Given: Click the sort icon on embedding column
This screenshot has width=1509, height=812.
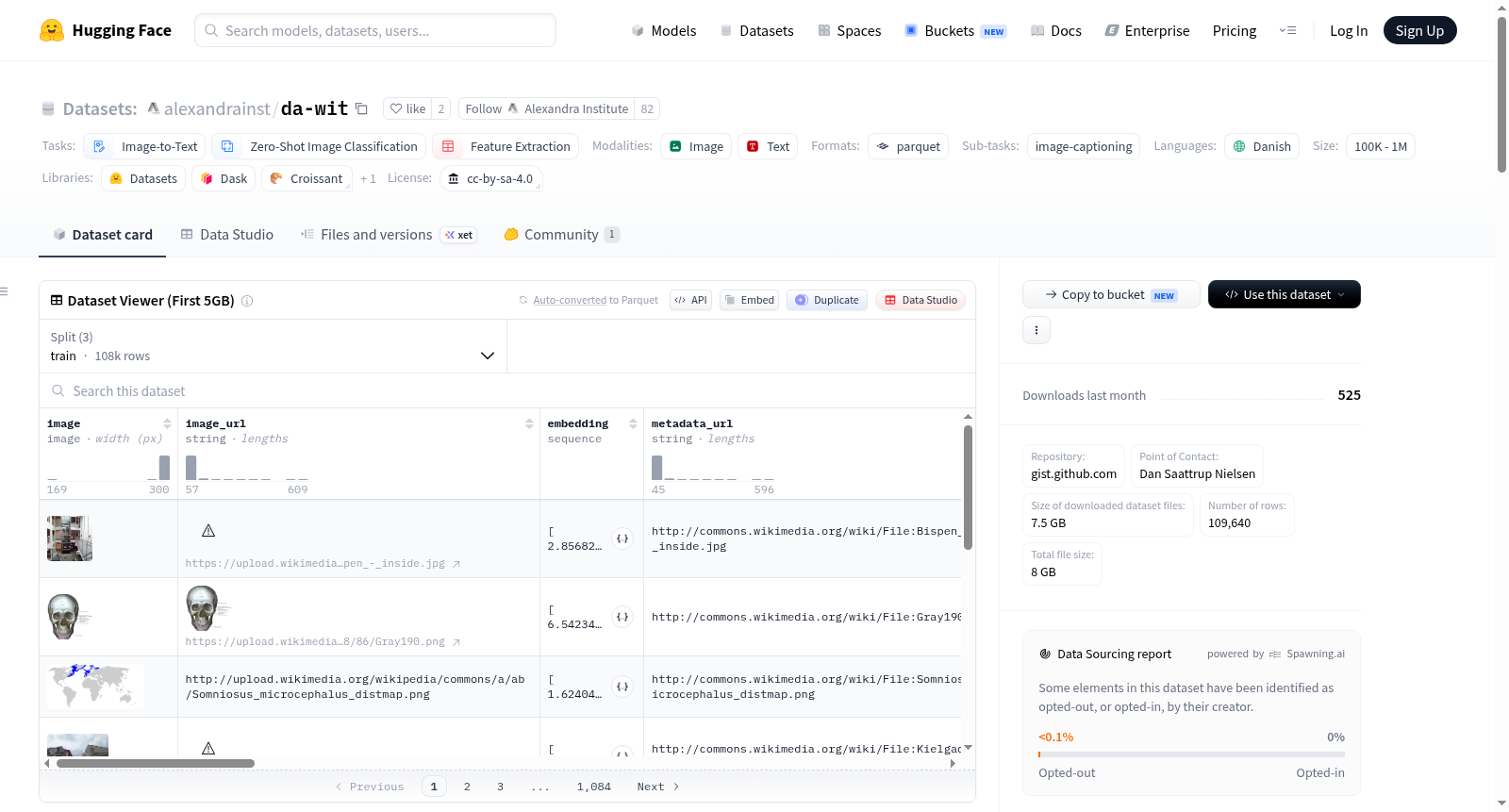Looking at the screenshot, I should point(633,423).
